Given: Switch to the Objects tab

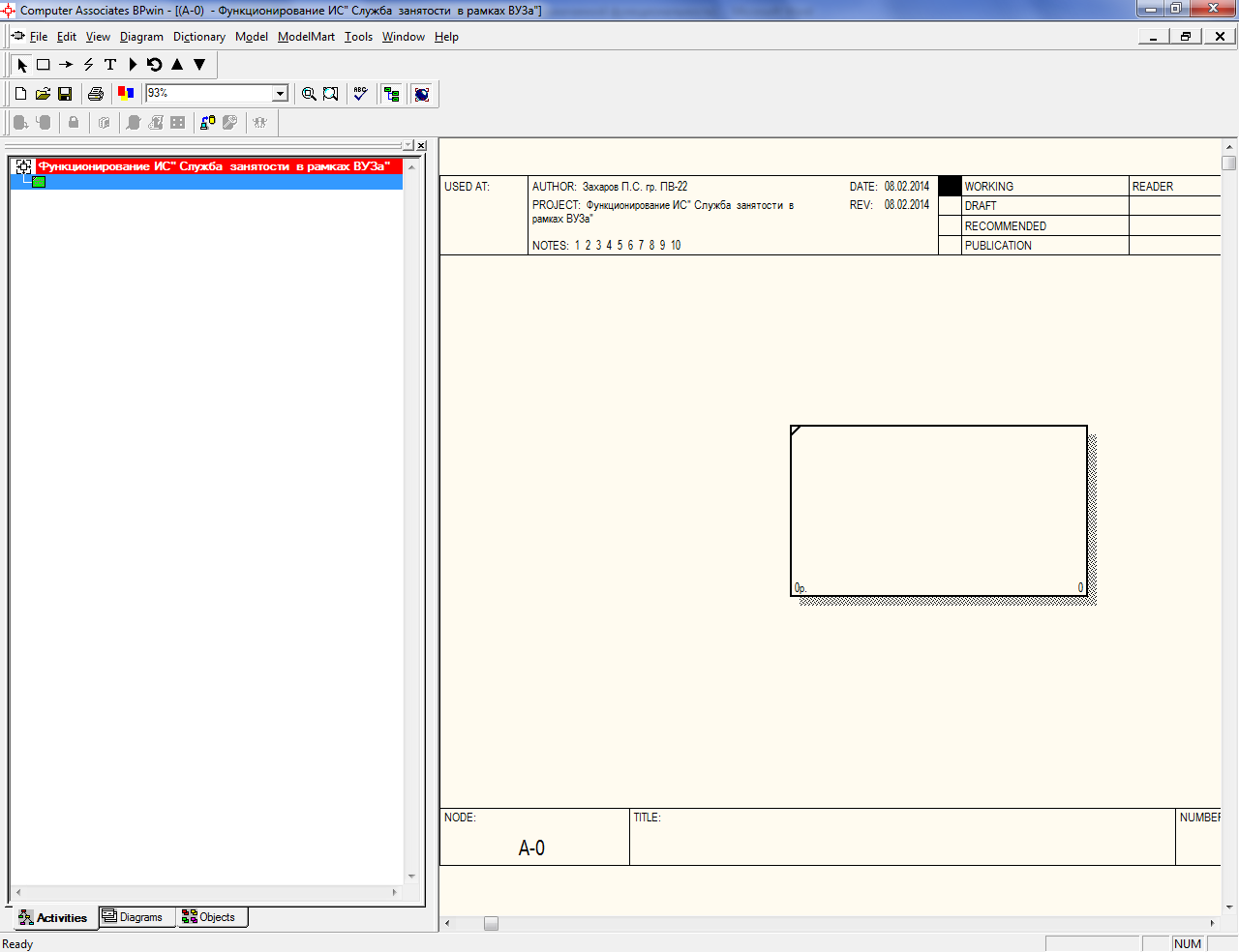Looking at the screenshot, I should click(x=213, y=917).
